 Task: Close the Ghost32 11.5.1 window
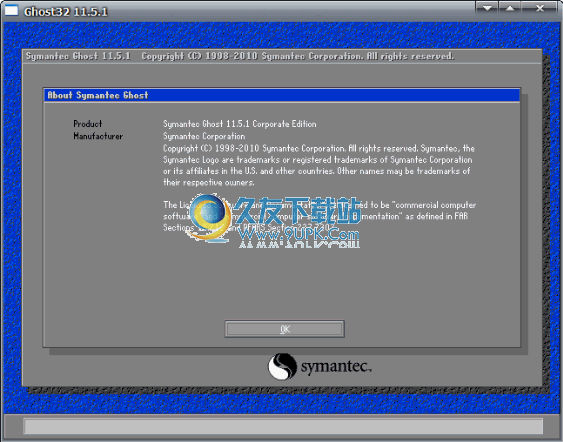pyautogui.click(x=540, y=8)
